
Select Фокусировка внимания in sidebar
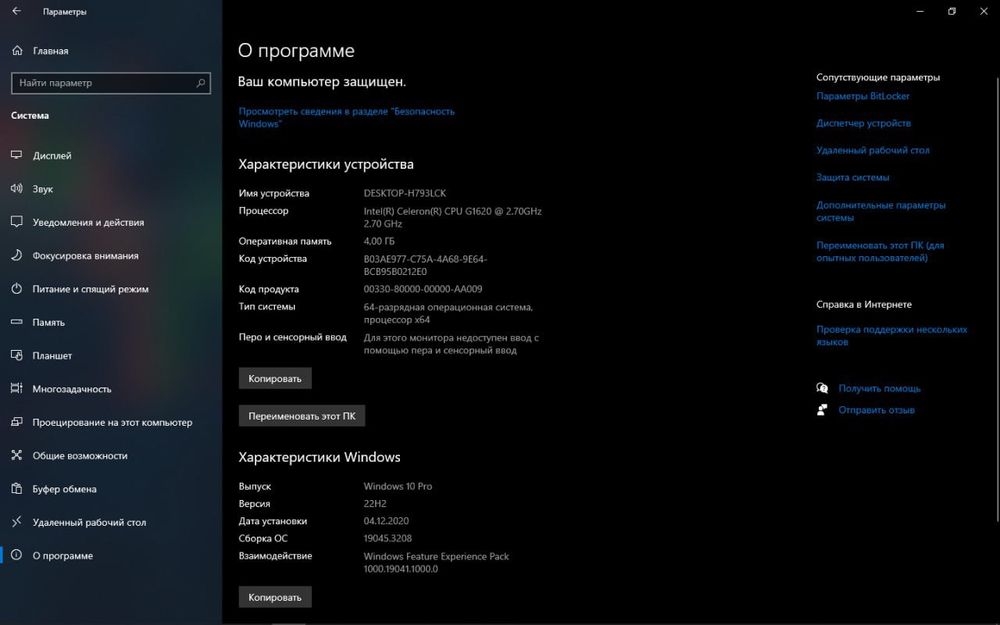click(x=111, y=255)
